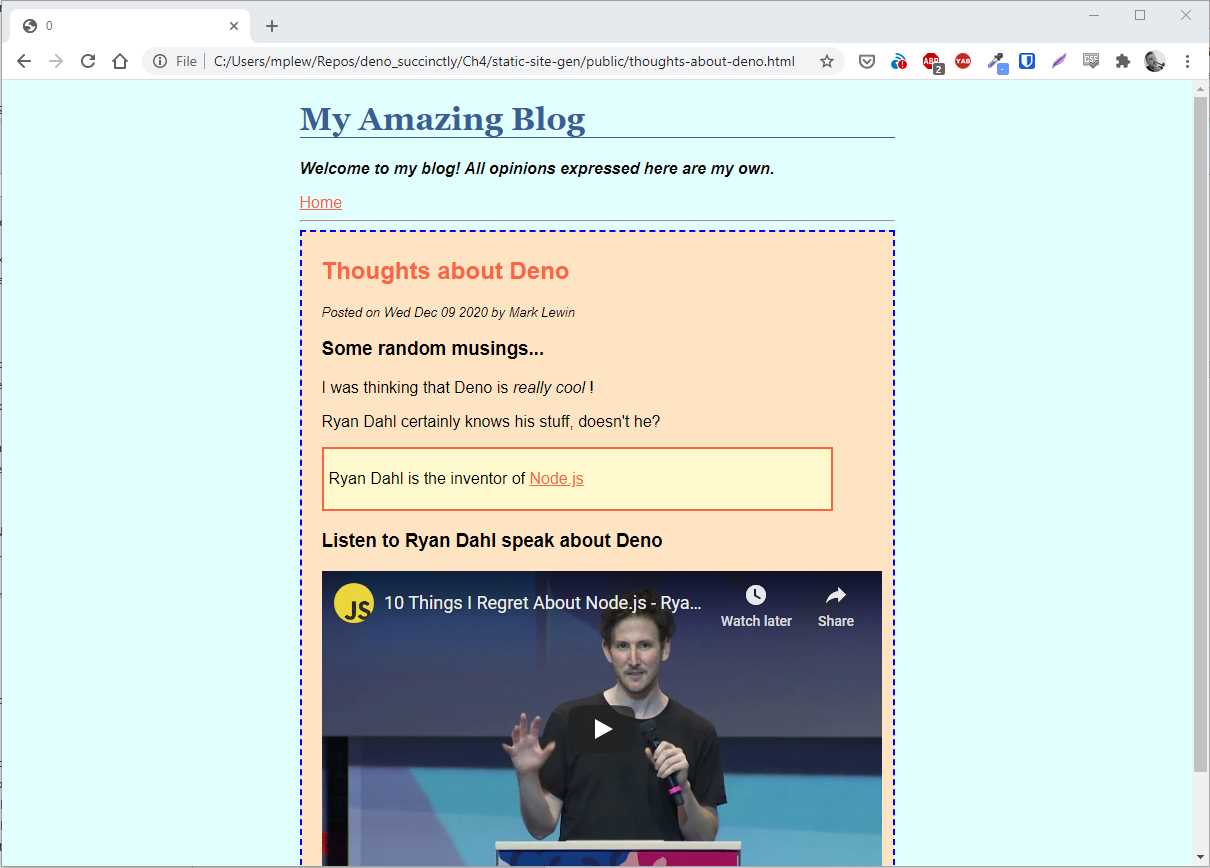Select the browser tab titled 0
This screenshot has width=1210, height=868.
coord(129,26)
